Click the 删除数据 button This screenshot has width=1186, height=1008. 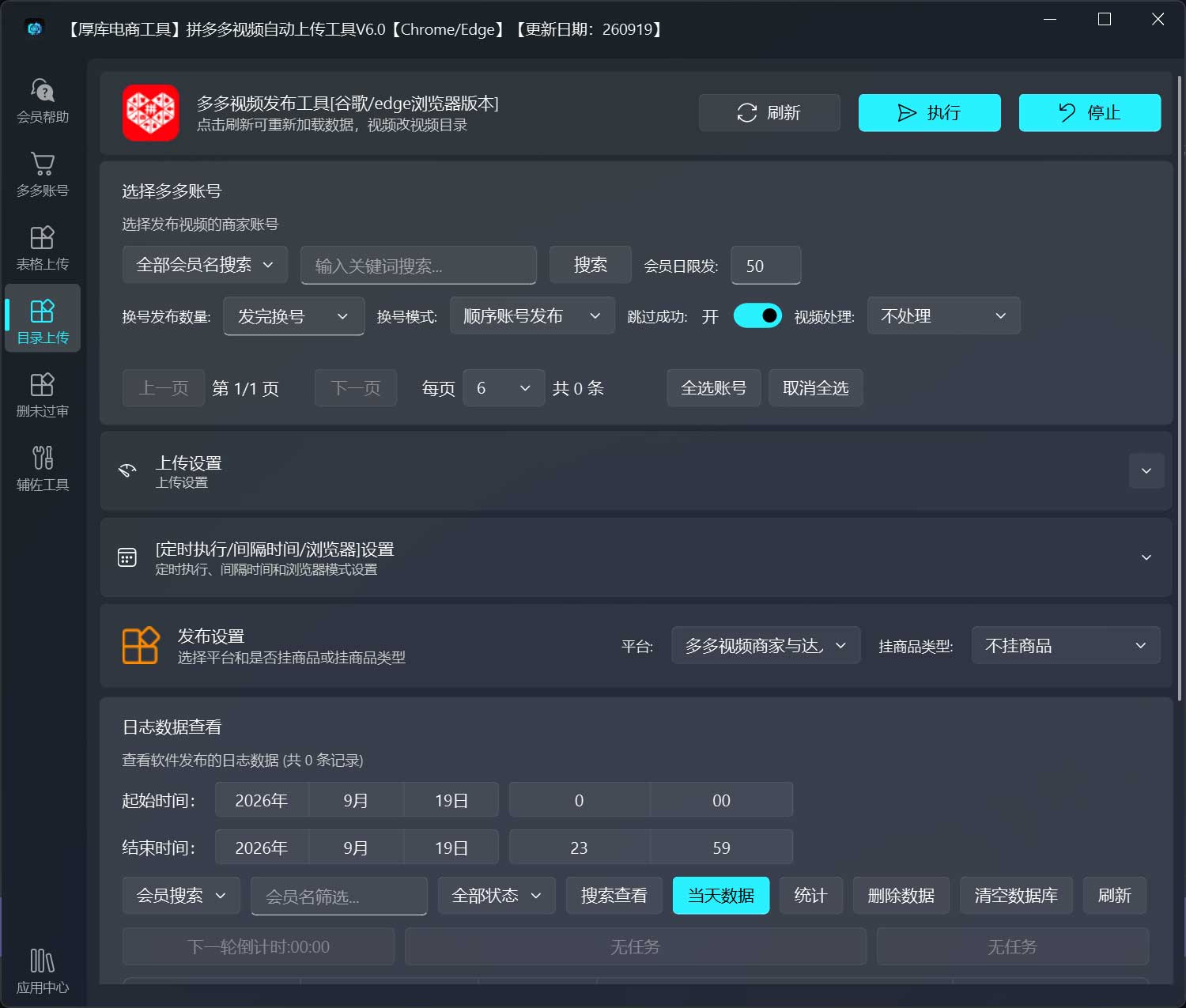click(901, 896)
